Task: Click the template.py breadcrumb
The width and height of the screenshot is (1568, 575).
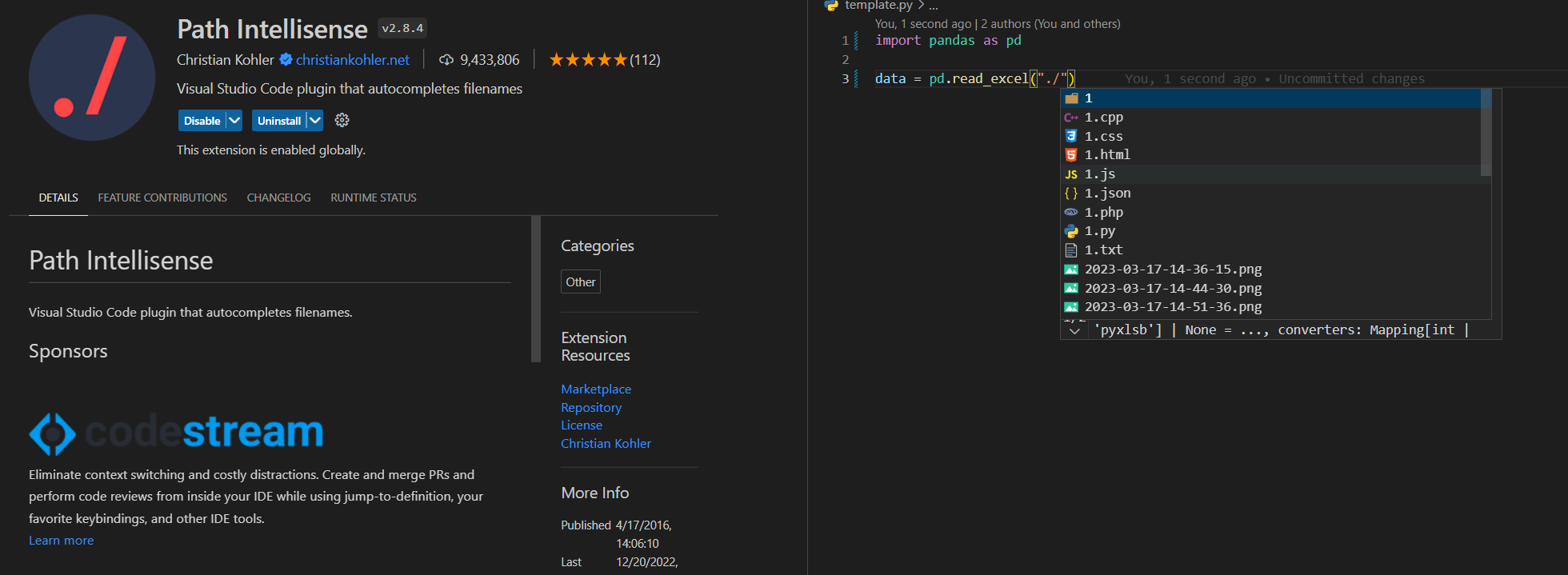Action: click(878, 6)
